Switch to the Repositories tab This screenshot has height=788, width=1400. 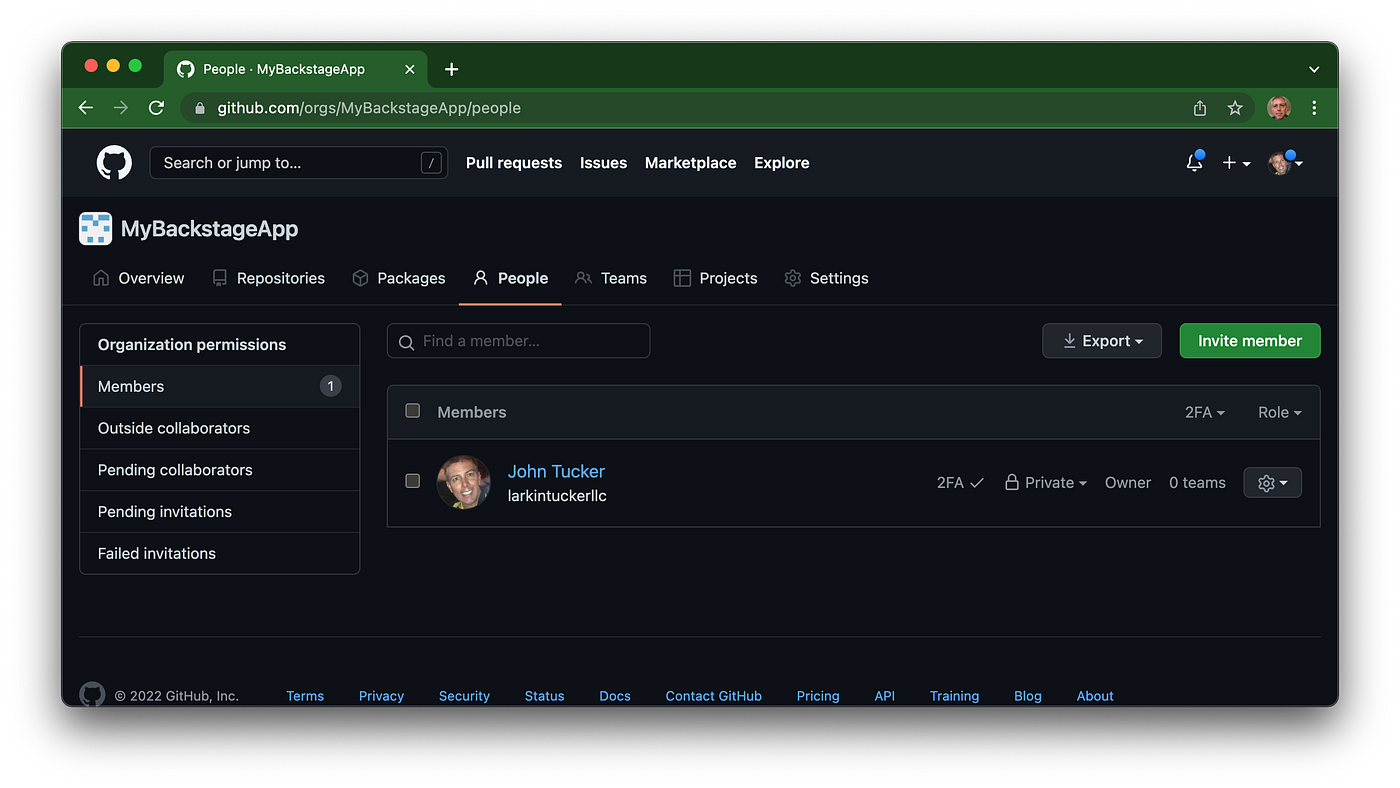pos(268,278)
